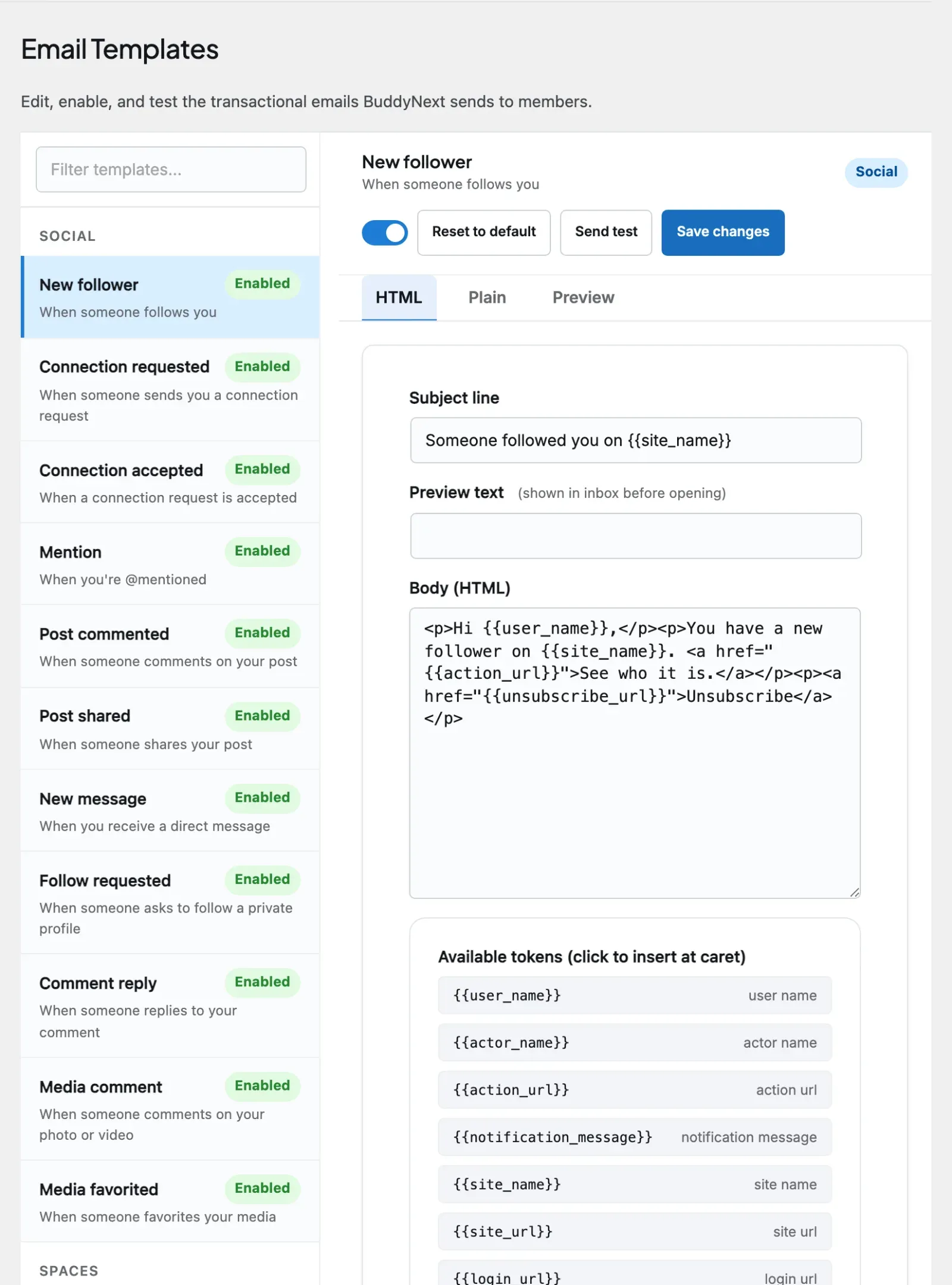
Task: Click the Social category badge
Action: coord(876,173)
